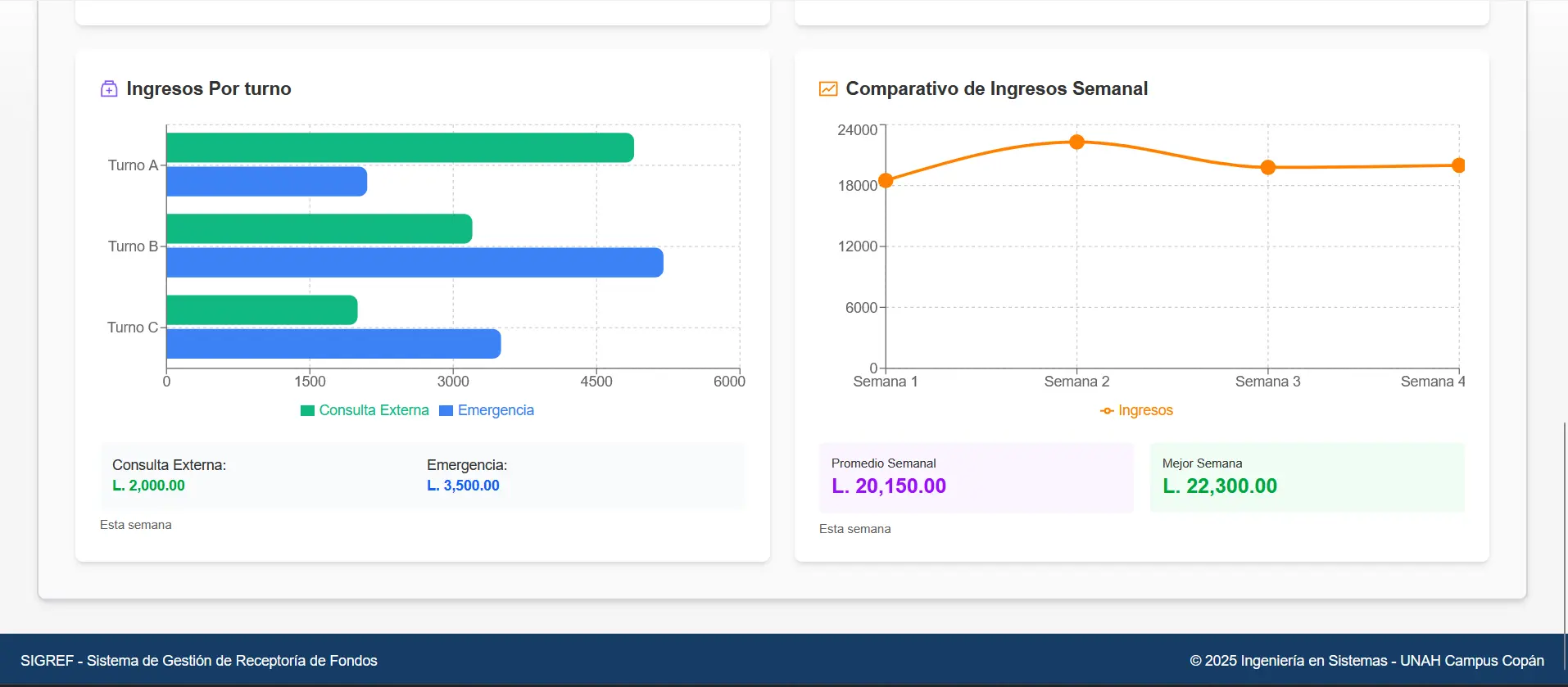The image size is (1568, 687).
Task: Select the Semana 1 data point
Action: pos(886,180)
